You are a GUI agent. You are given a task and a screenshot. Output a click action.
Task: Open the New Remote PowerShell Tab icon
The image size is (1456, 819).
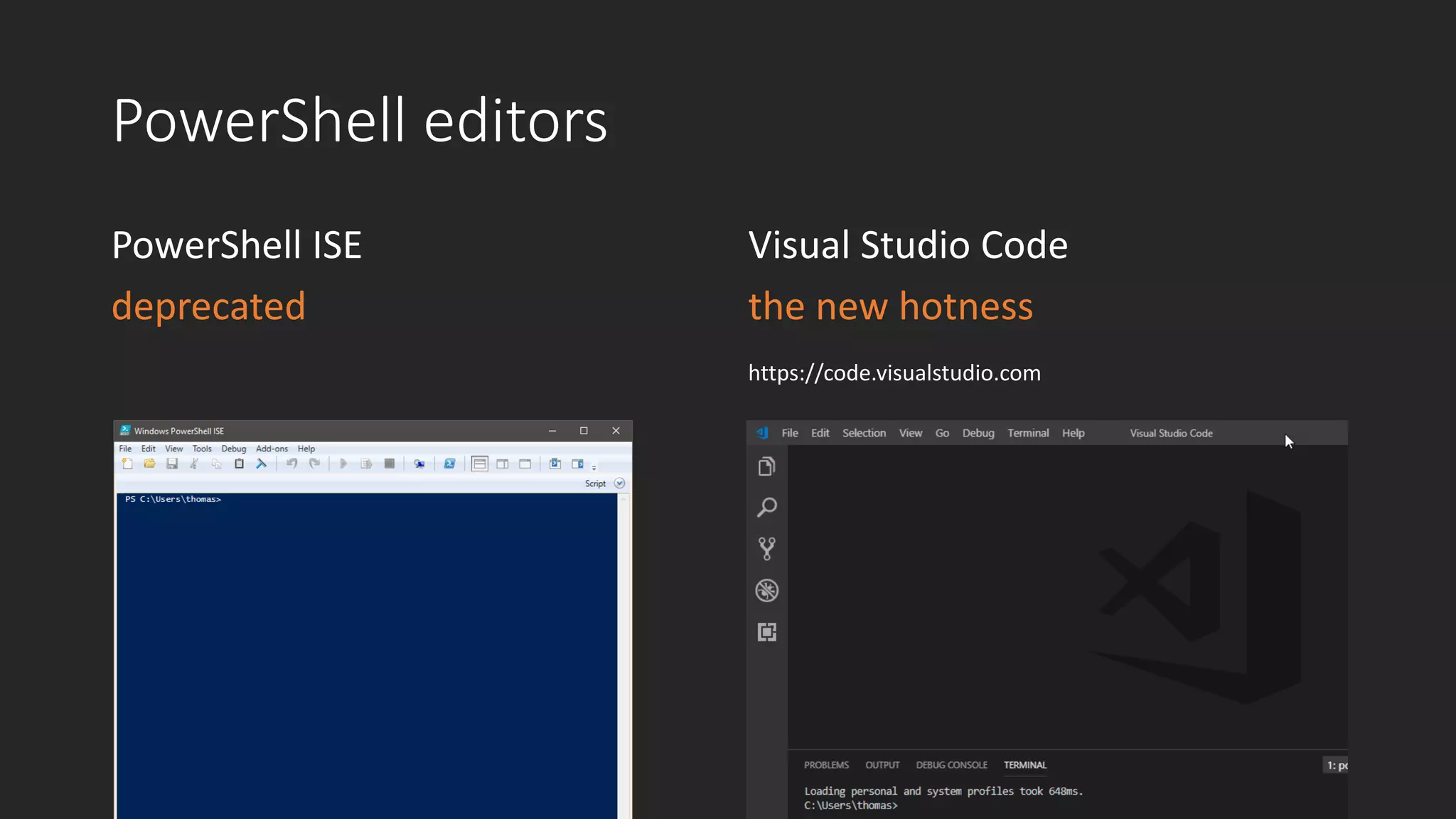pyautogui.click(x=419, y=464)
